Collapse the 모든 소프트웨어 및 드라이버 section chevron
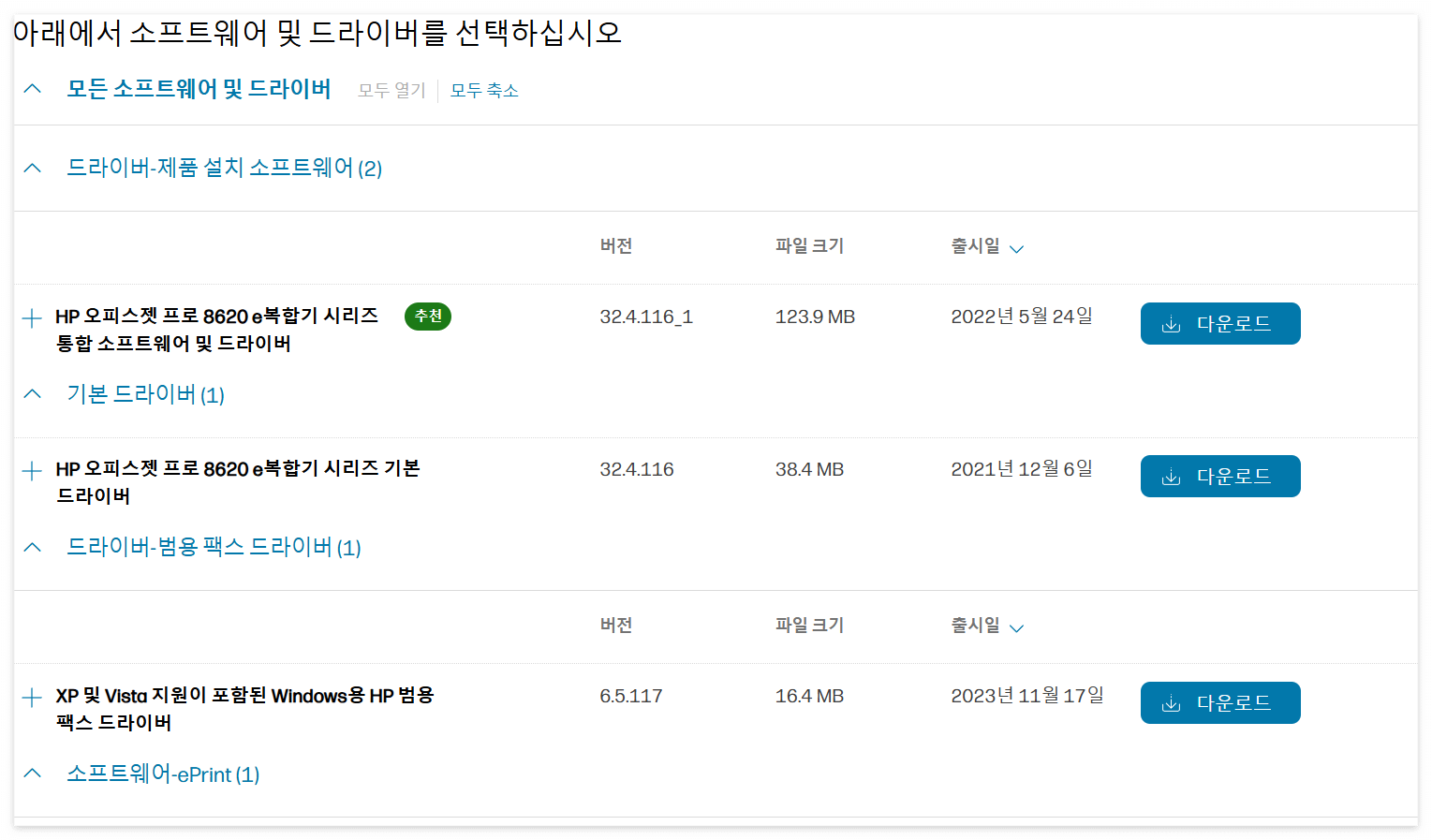 pyautogui.click(x=32, y=87)
